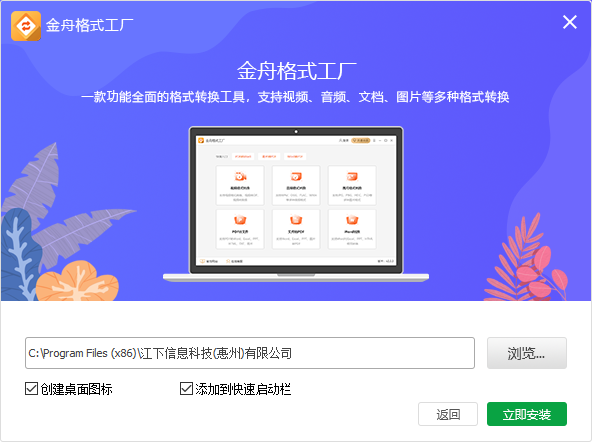Click the orange 金舟格式工厂 logo icon
This screenshot has width=592, height=442.
coord(26,26)
